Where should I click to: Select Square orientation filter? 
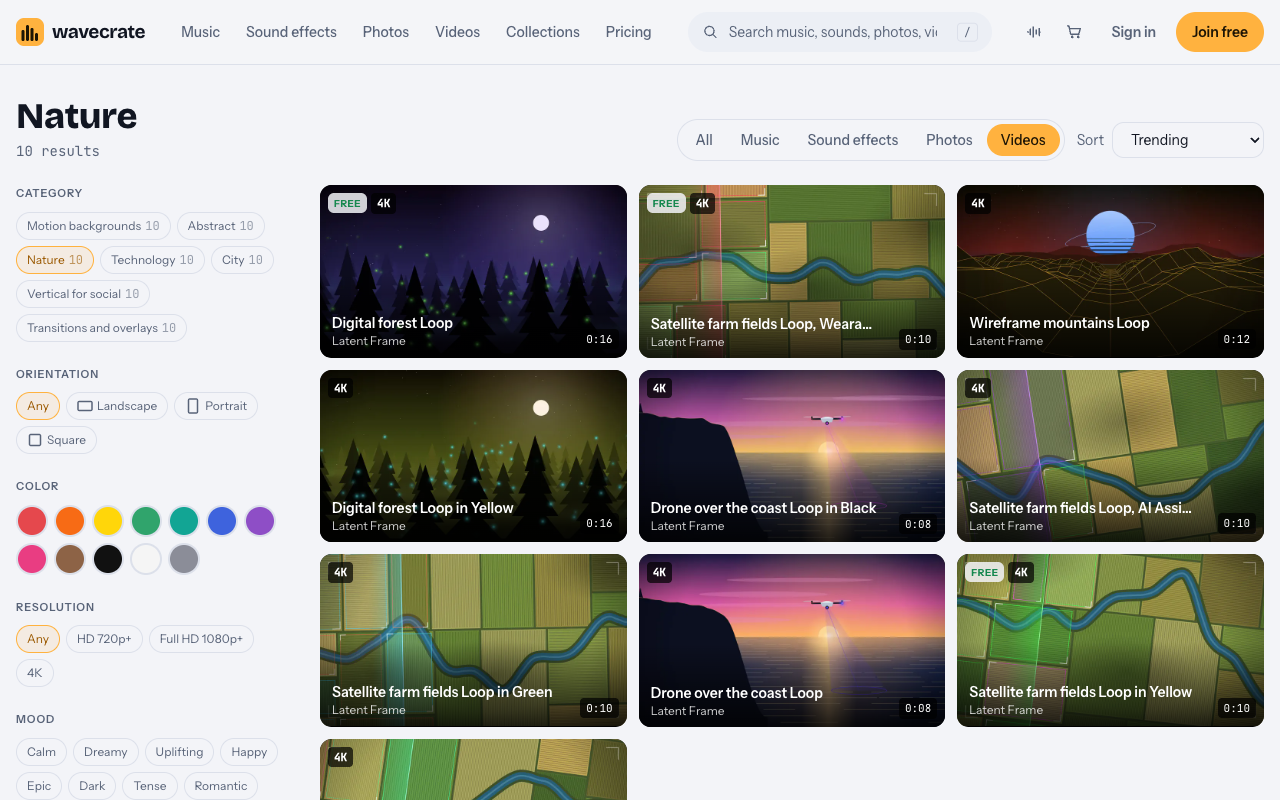(56, 440)
